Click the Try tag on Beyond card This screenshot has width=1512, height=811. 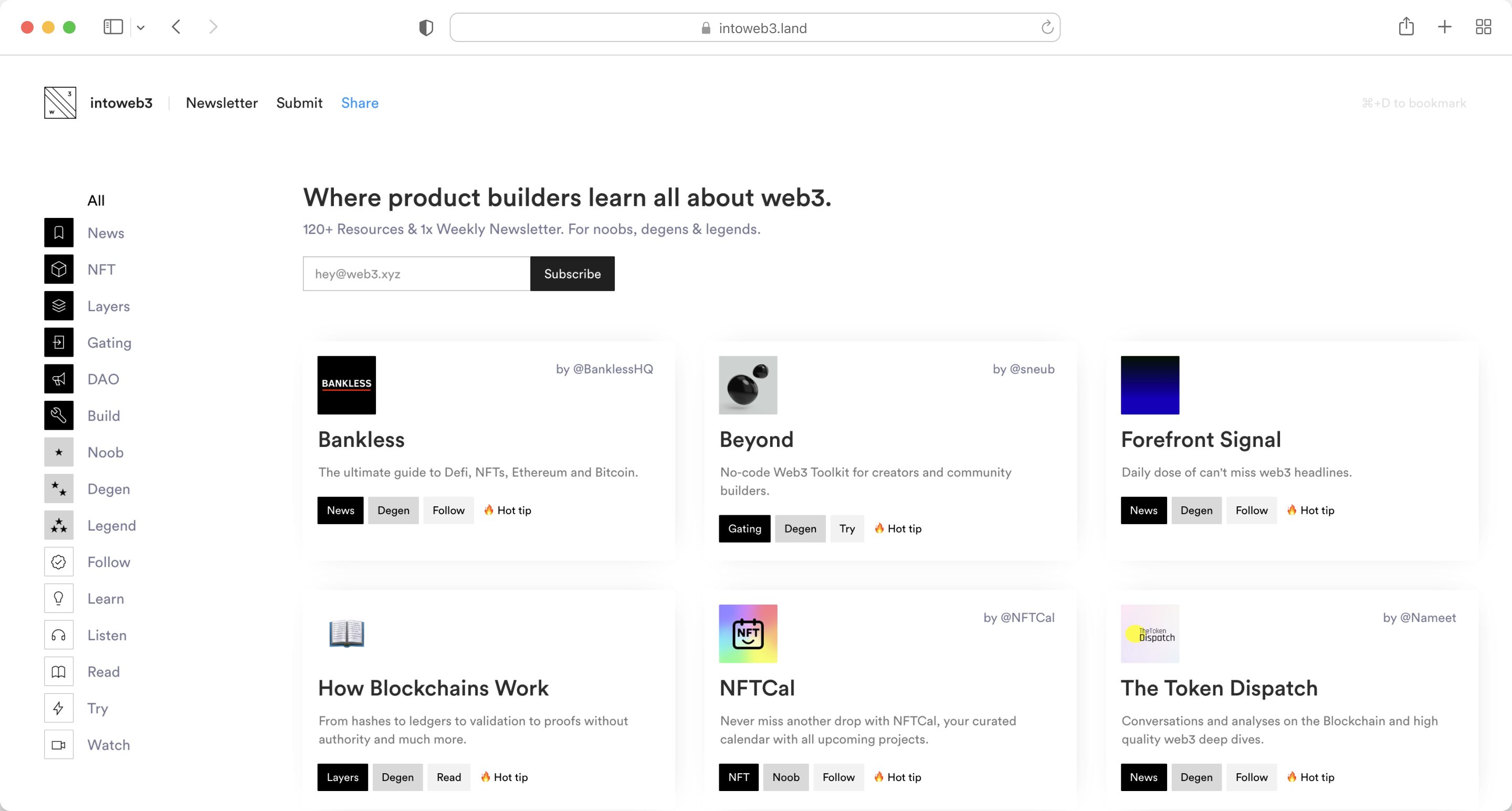point(847,528)
